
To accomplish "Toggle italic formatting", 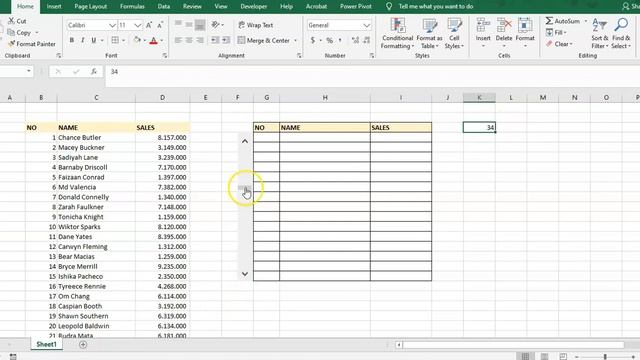I will pyautogui.click(x=82, y=40).
